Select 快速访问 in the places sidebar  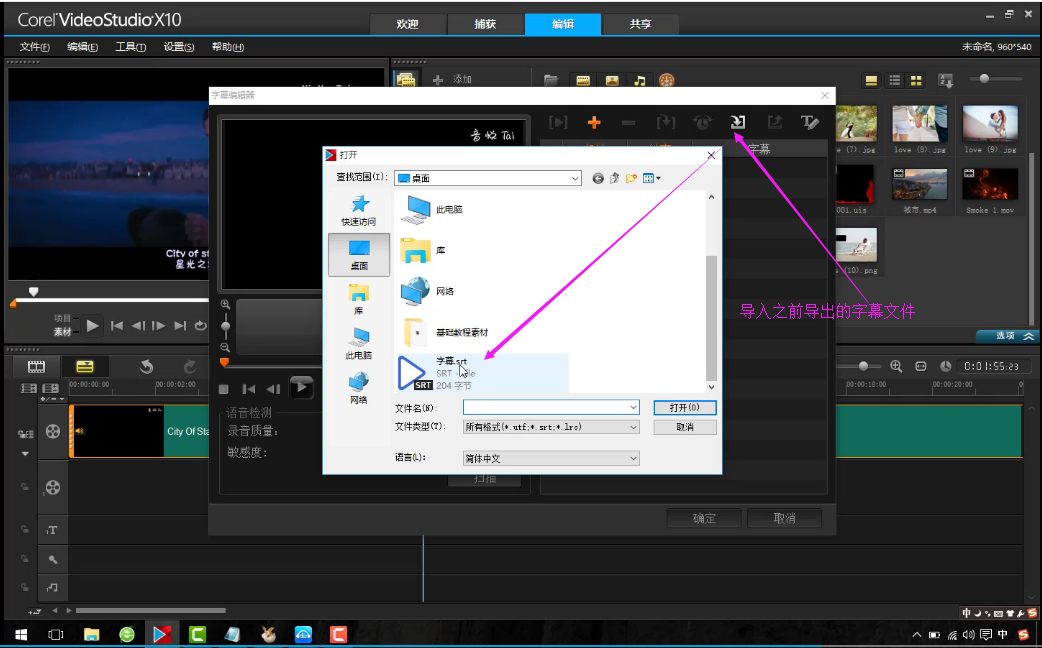(359, 211)
